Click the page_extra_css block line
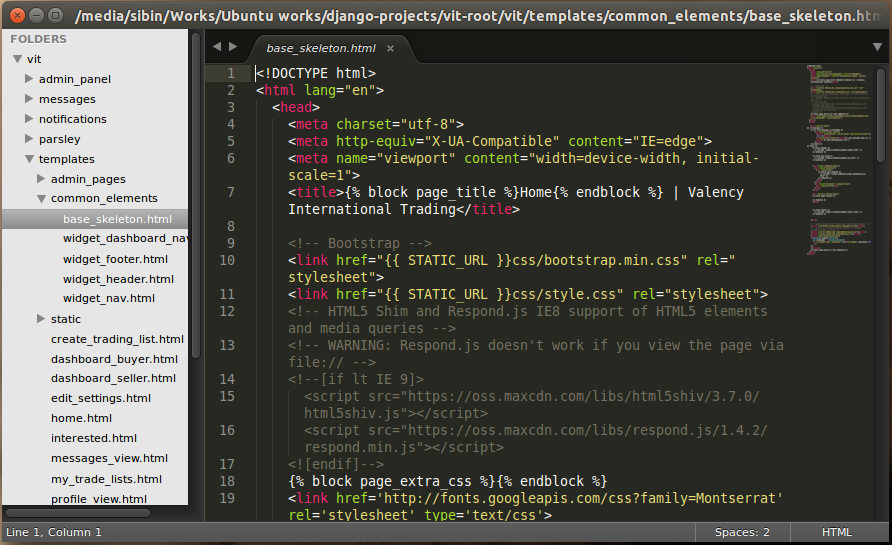Screen dimensions: 892x545 pyautogui.click(x=448, y=481)
